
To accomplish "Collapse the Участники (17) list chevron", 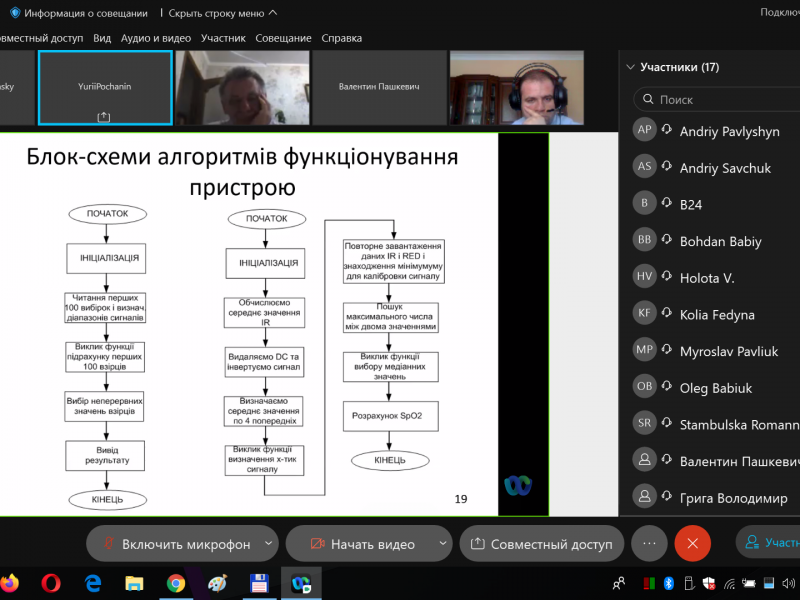I will (630, 68).
